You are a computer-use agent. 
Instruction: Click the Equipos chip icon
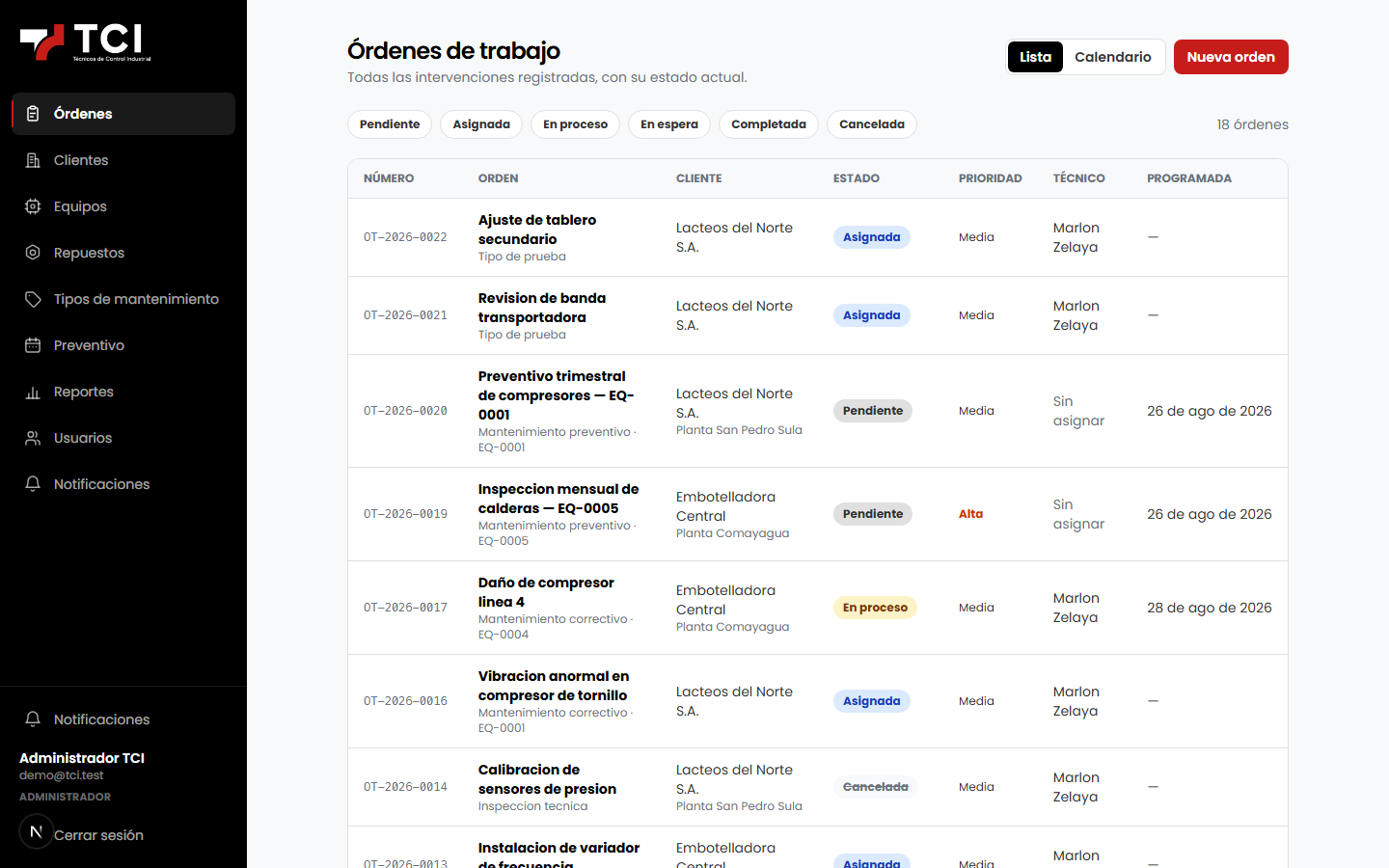tap(33, 206)
